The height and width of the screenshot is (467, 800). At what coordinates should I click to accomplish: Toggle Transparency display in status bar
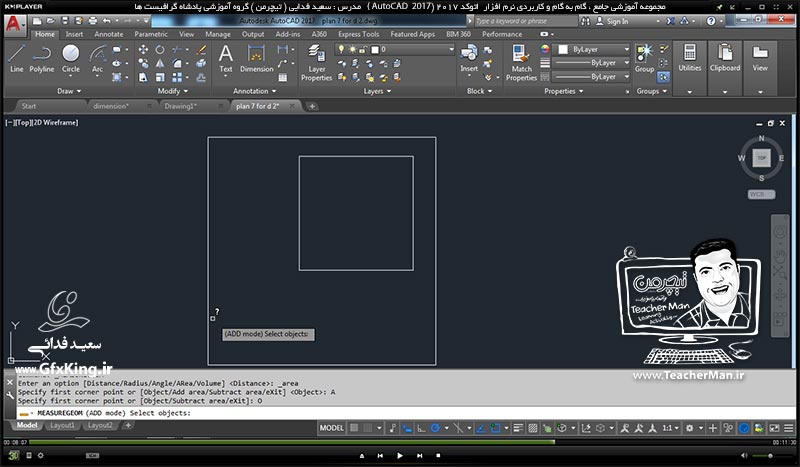[x=533, y=428]
